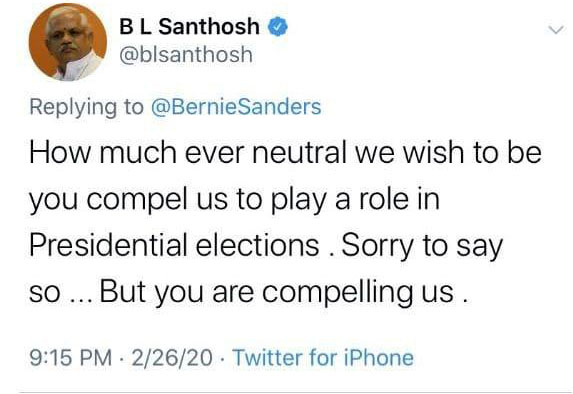Expand the tweet options chevron
The image size is (573, 394).
click(557, 30)
